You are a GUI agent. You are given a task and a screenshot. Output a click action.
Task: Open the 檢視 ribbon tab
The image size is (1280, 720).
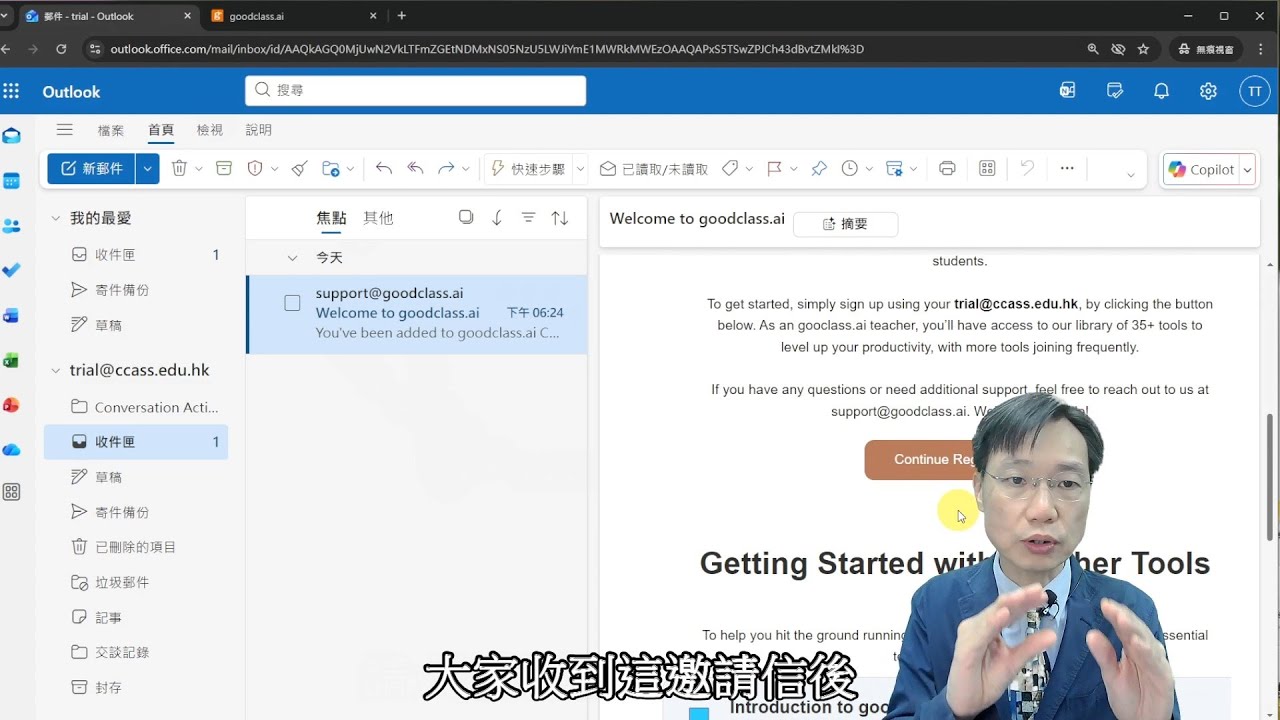pos(210,130)
